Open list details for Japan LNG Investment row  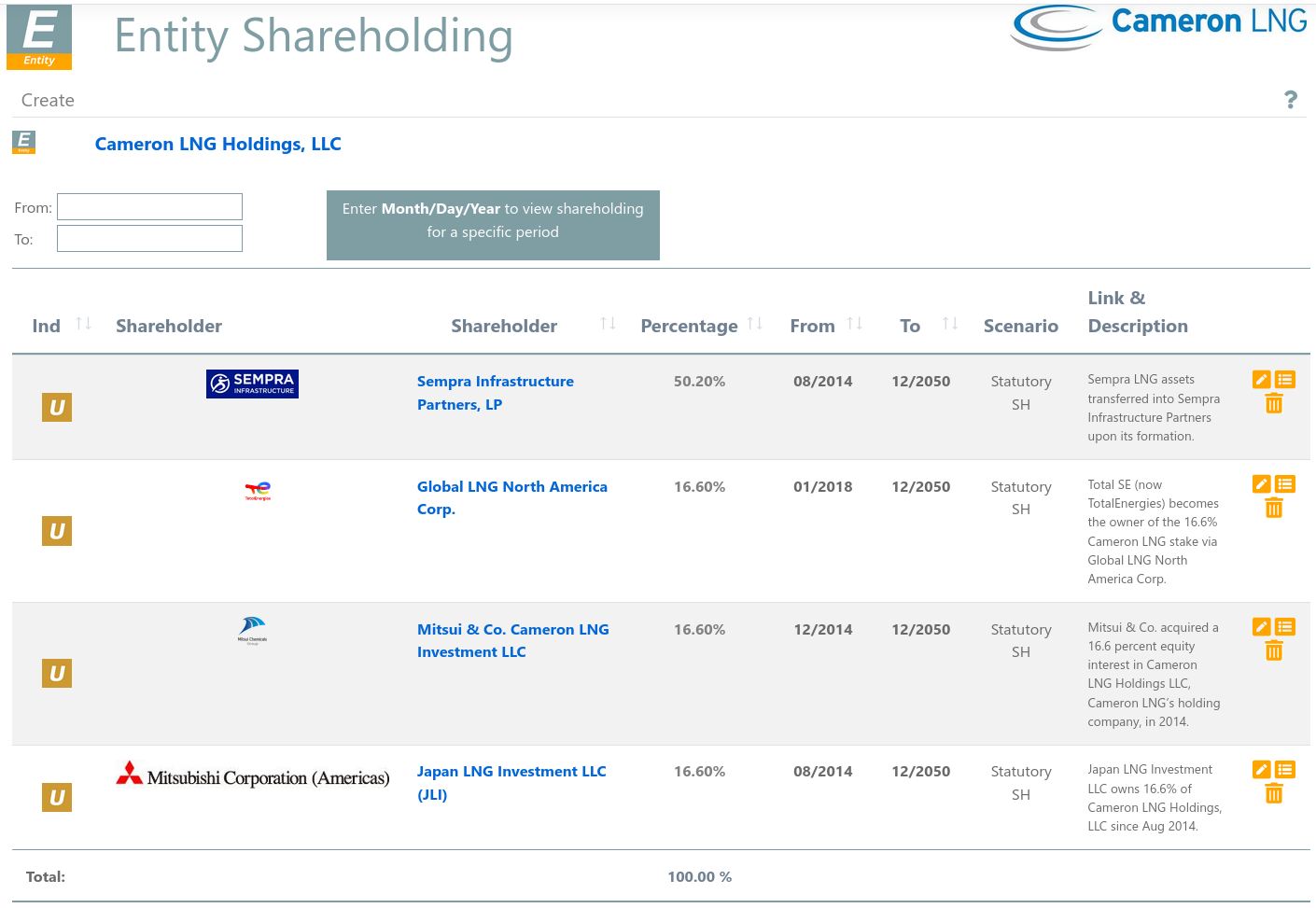tap(1285, 770)
